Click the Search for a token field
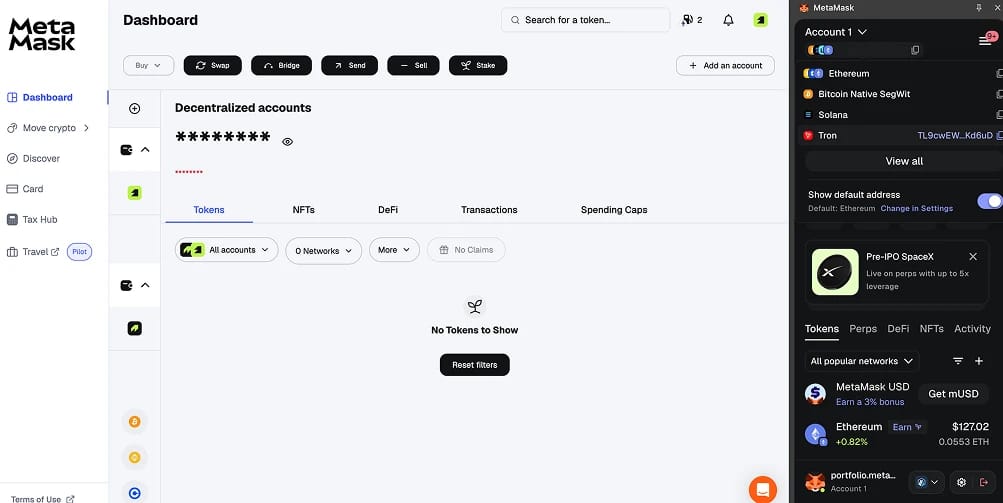The image size is (1003, 503). pos(585,20)
